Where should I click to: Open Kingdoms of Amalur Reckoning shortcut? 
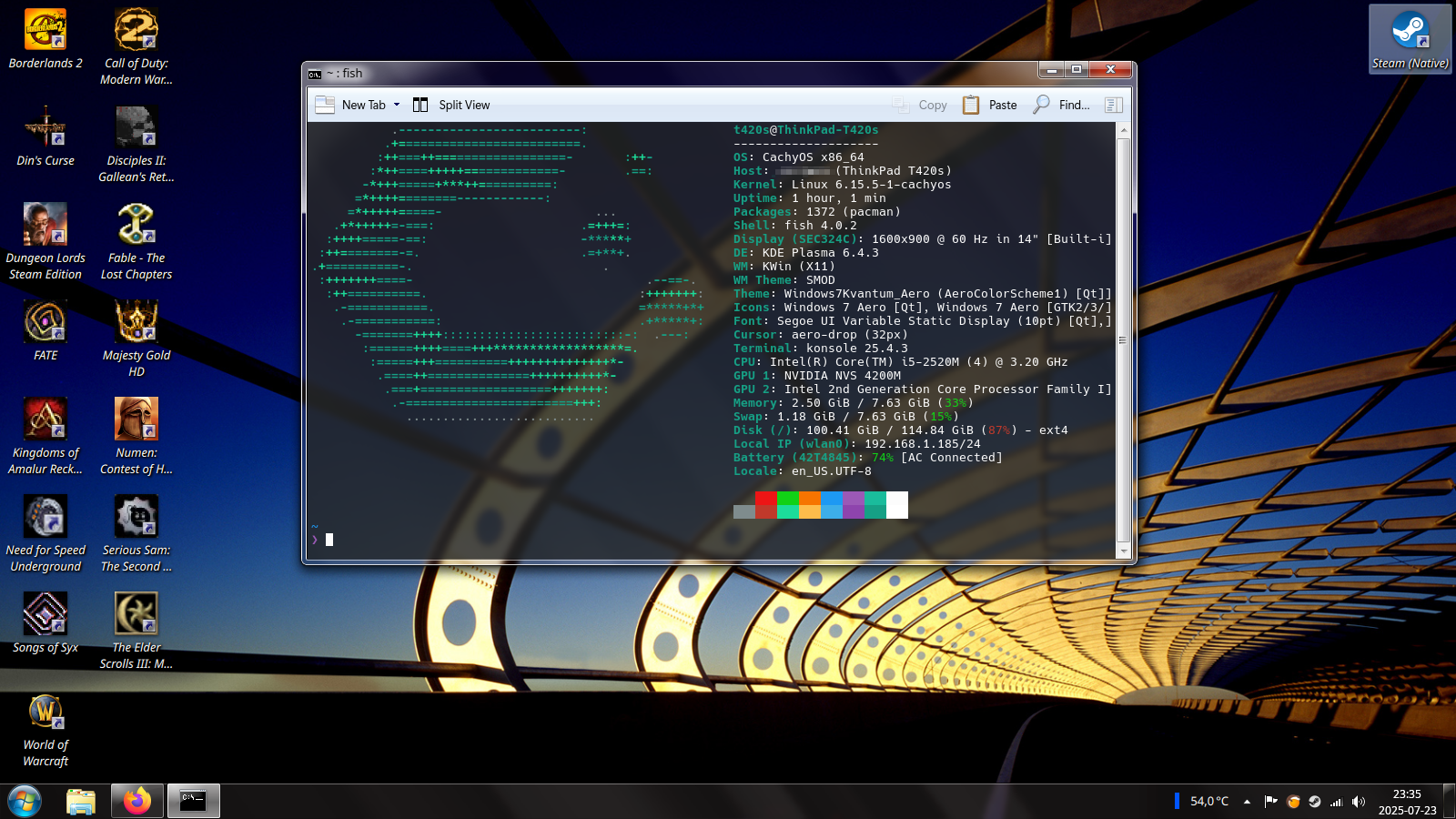coord(45,437)
